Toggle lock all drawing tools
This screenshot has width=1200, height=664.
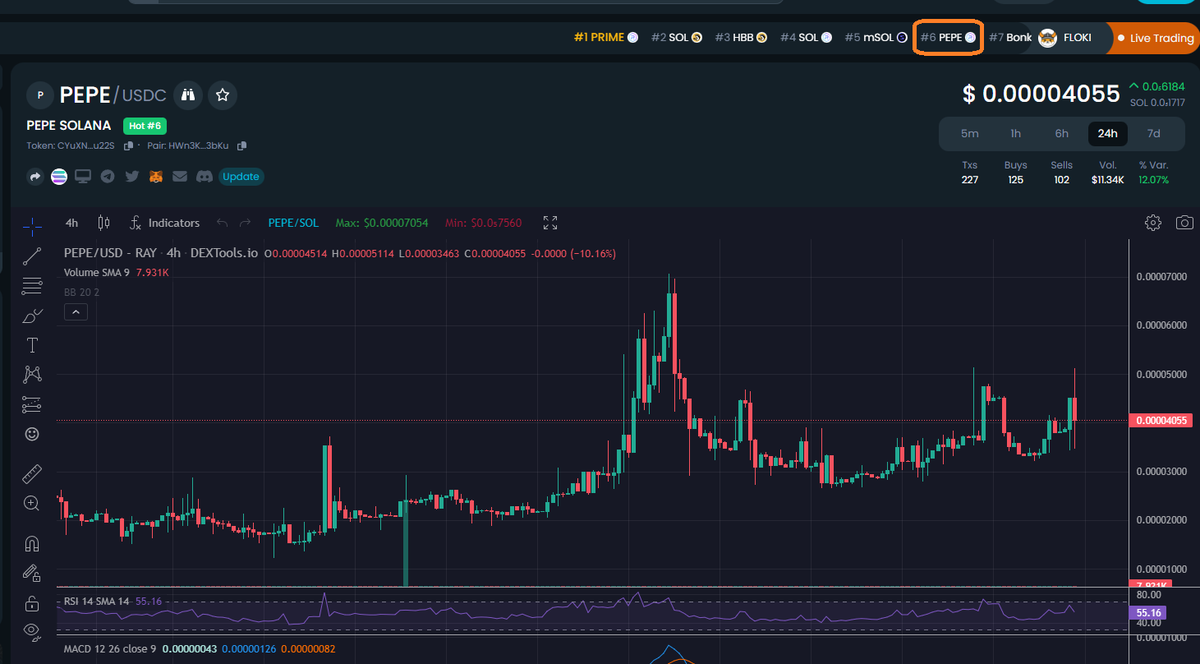coord(32,603)
